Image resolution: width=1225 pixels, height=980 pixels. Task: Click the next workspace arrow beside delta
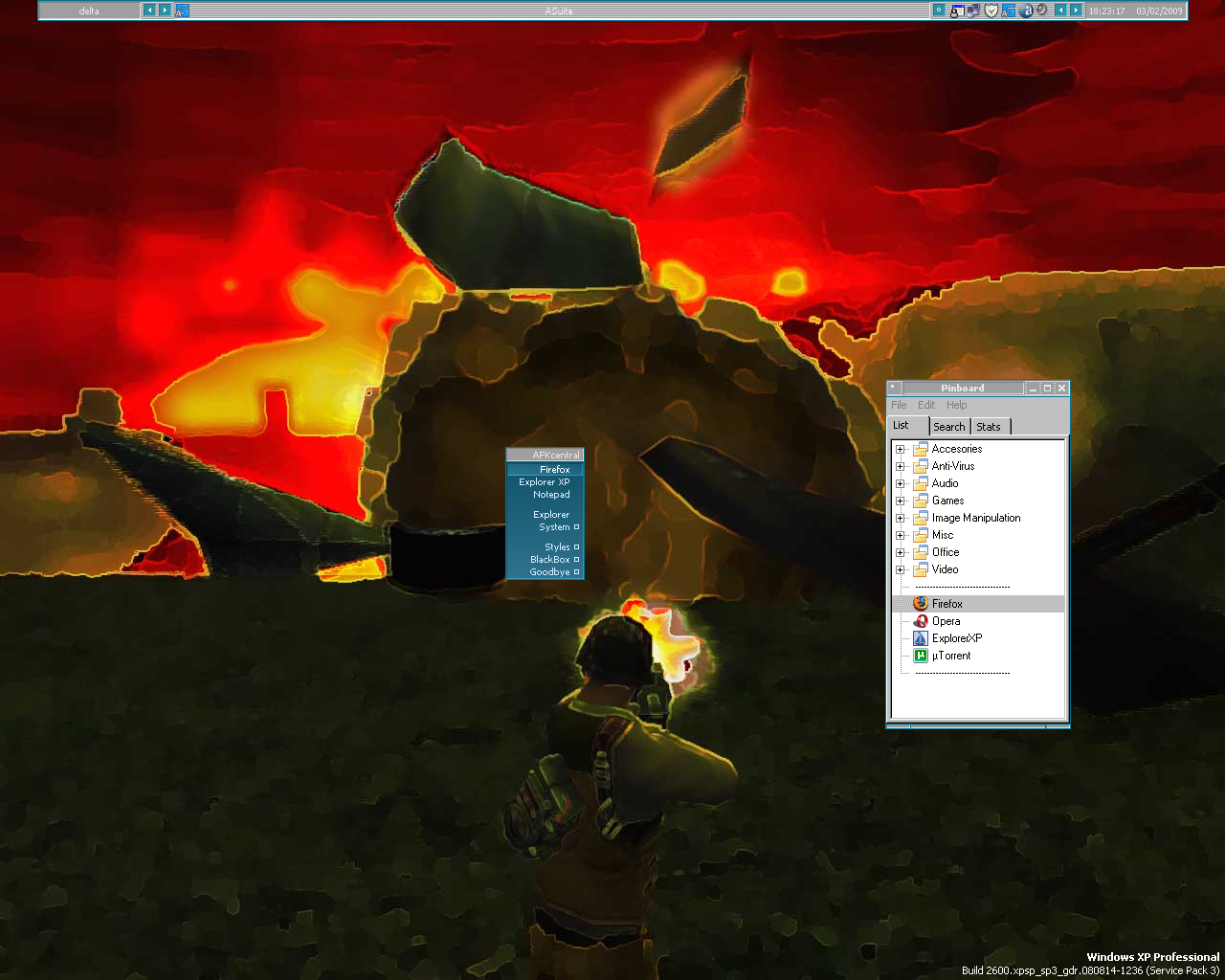coord(165,11)
